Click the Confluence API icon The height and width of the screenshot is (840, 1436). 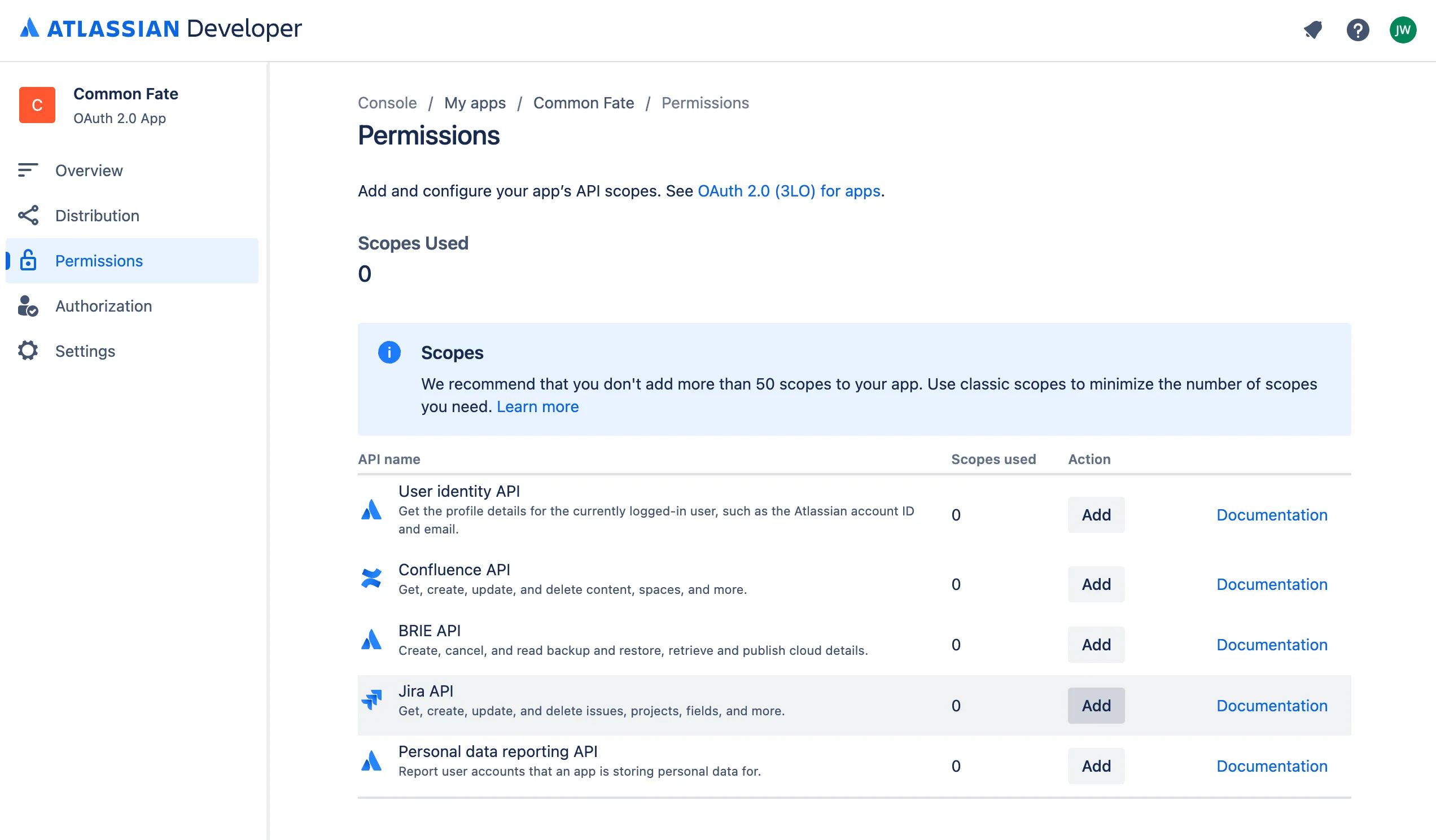click(371, 579)
